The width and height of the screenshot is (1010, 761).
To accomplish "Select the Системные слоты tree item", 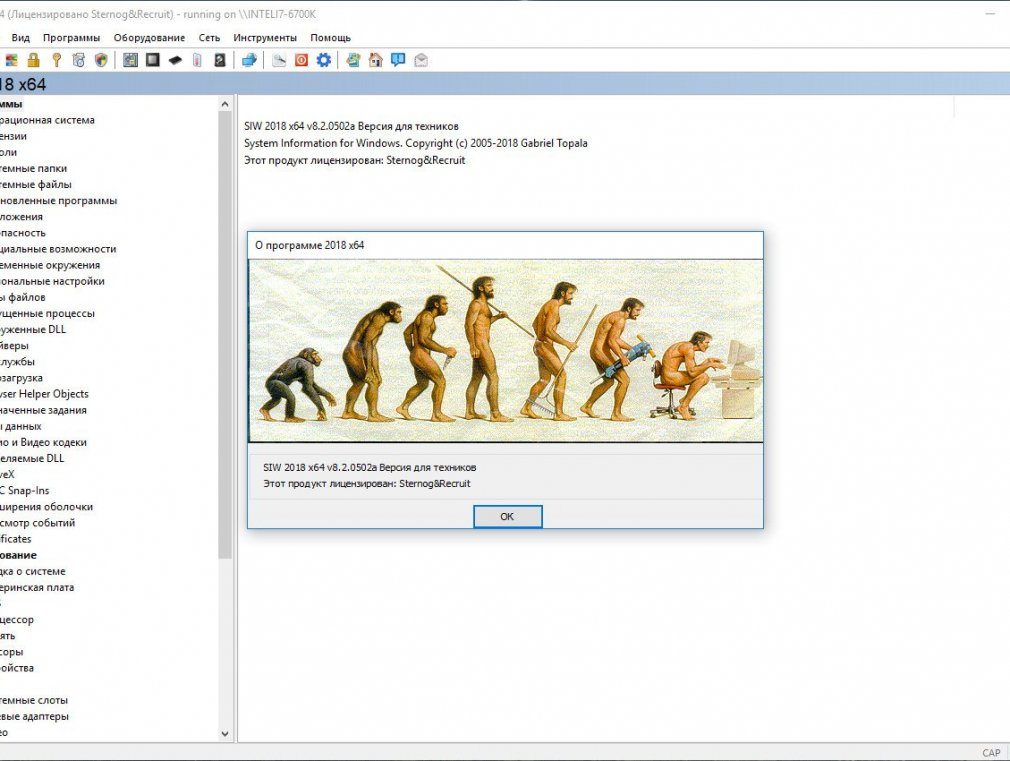I will [x=33, y=700].
